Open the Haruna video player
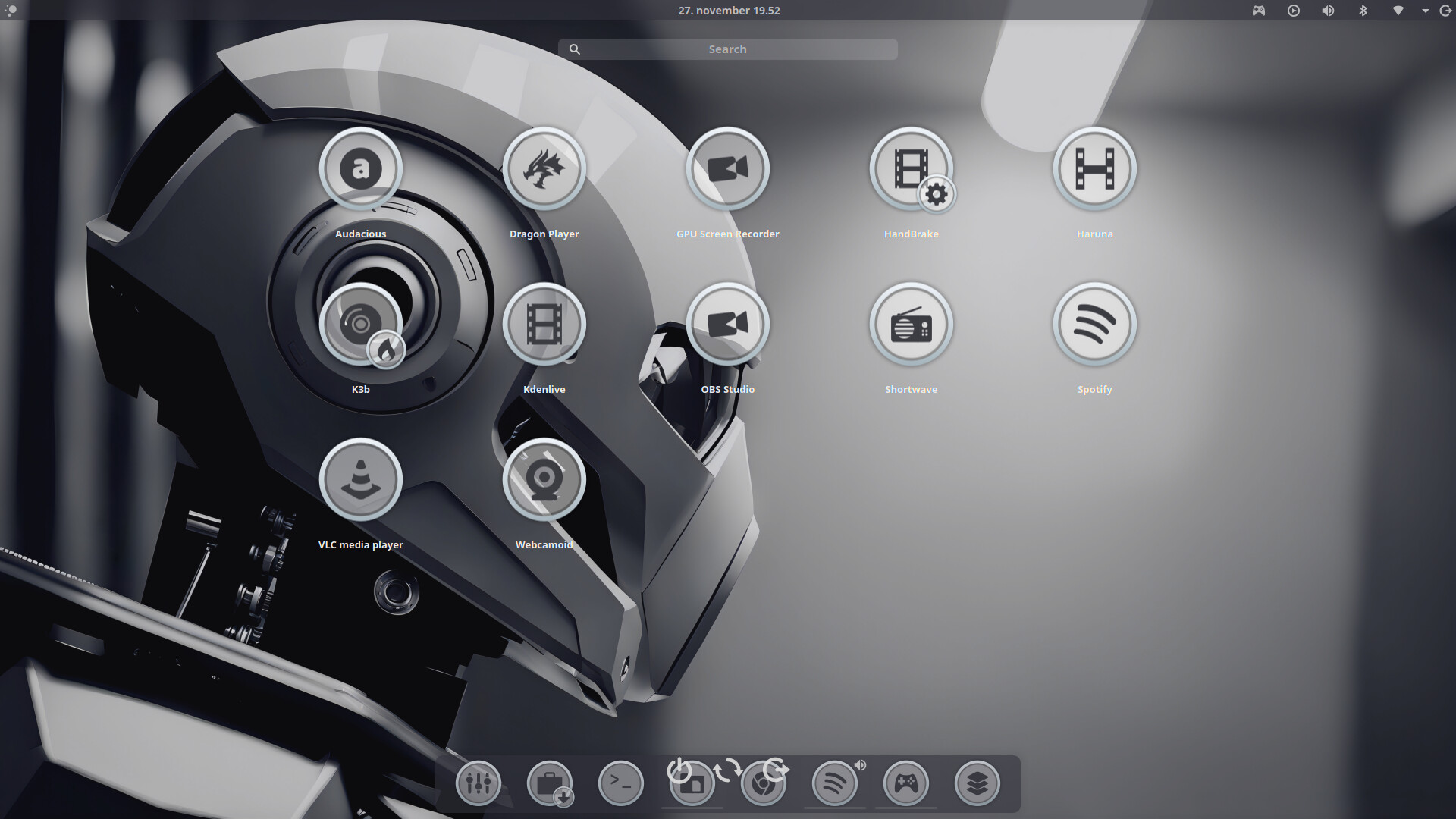 click(1094, 168)
